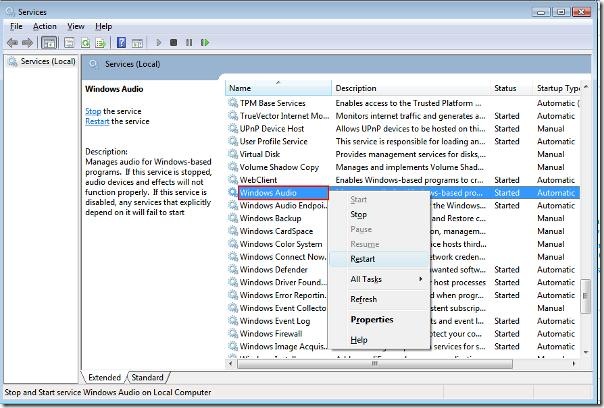Viewport: 604px width, 408px height.
Task: Switch to the Extended tab
Action: click(x=104, y=377)
